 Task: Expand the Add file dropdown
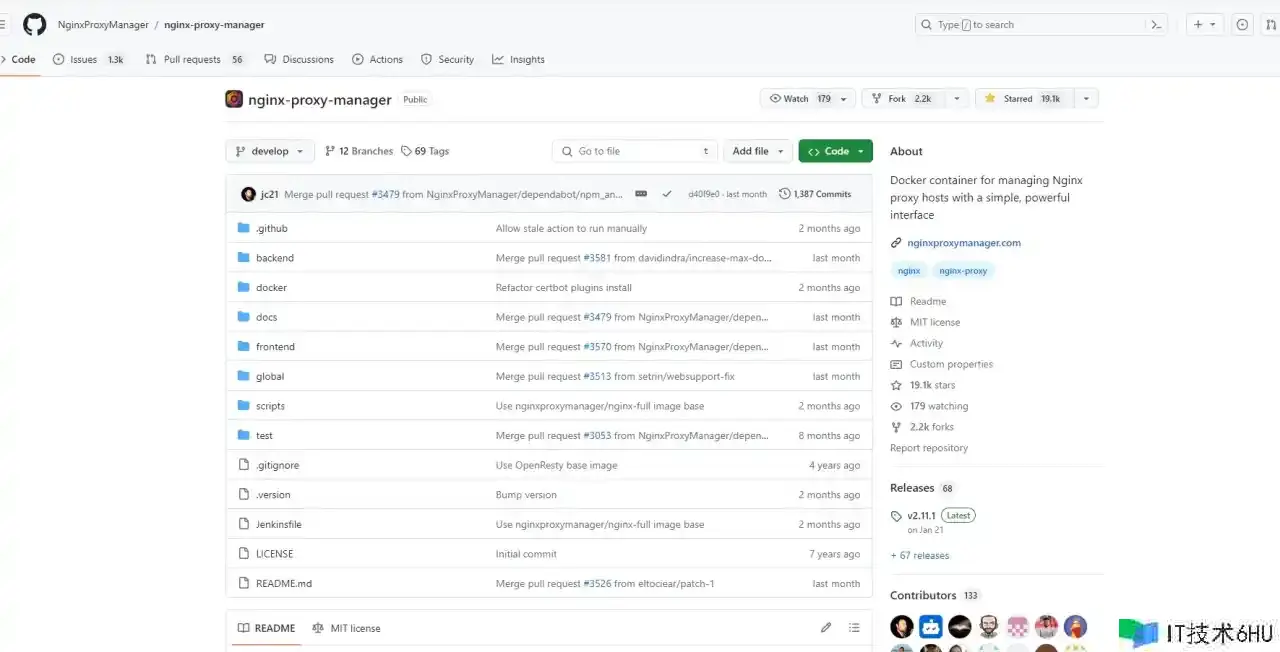757,151
